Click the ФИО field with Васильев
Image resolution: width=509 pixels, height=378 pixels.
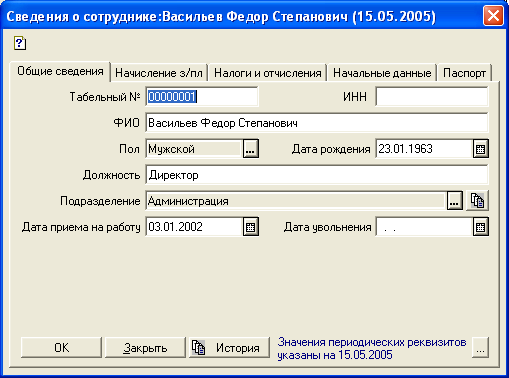coord(317,123)
